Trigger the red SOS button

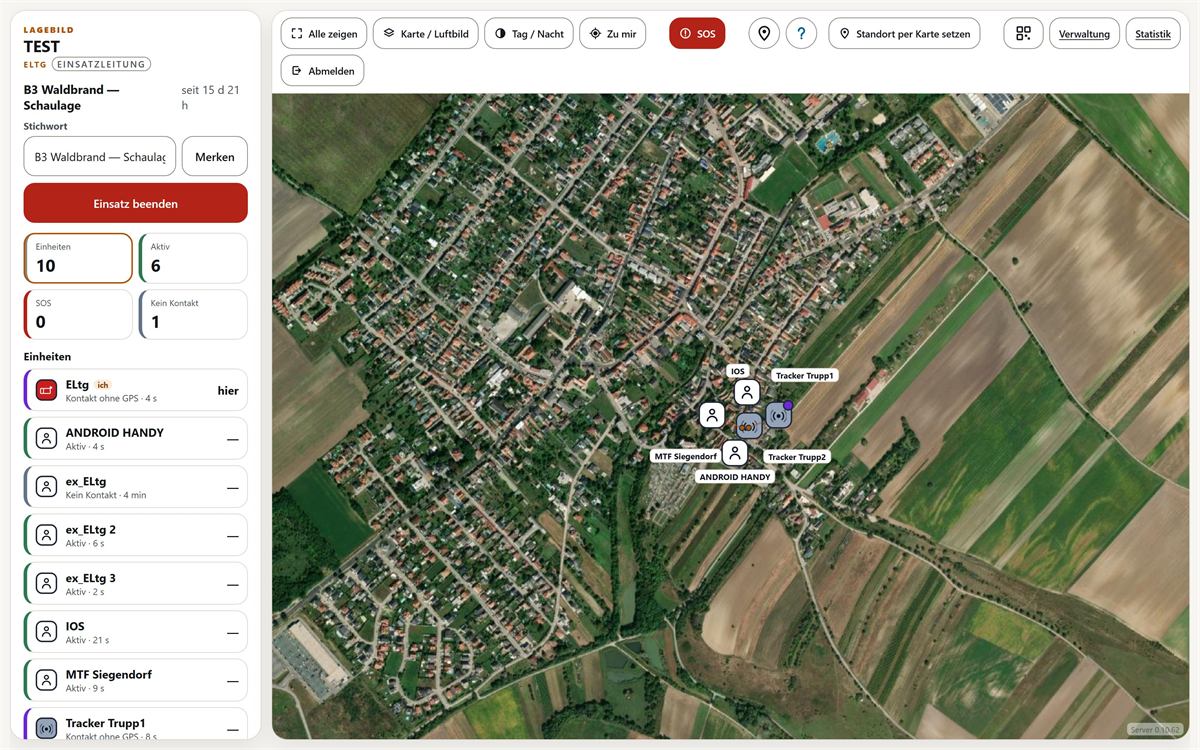(697, 33)
